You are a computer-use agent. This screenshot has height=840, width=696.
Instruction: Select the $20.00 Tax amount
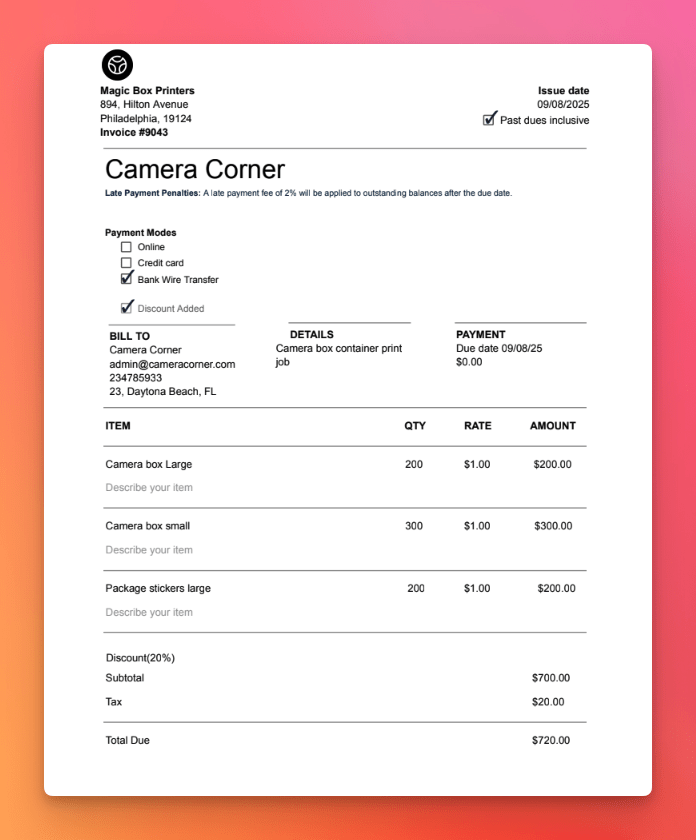pos(548,702)
